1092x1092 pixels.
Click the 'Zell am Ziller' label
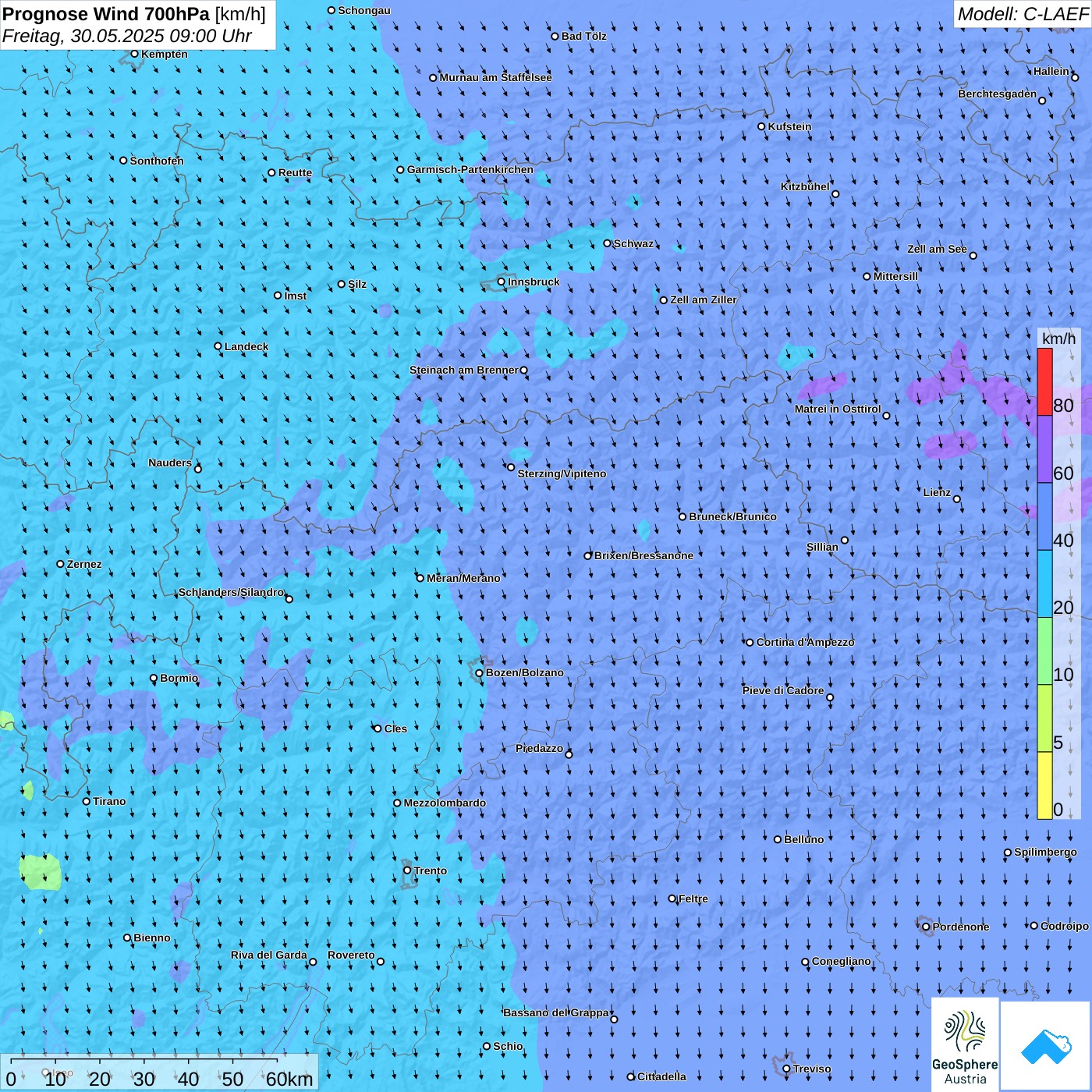pos(704,300)
